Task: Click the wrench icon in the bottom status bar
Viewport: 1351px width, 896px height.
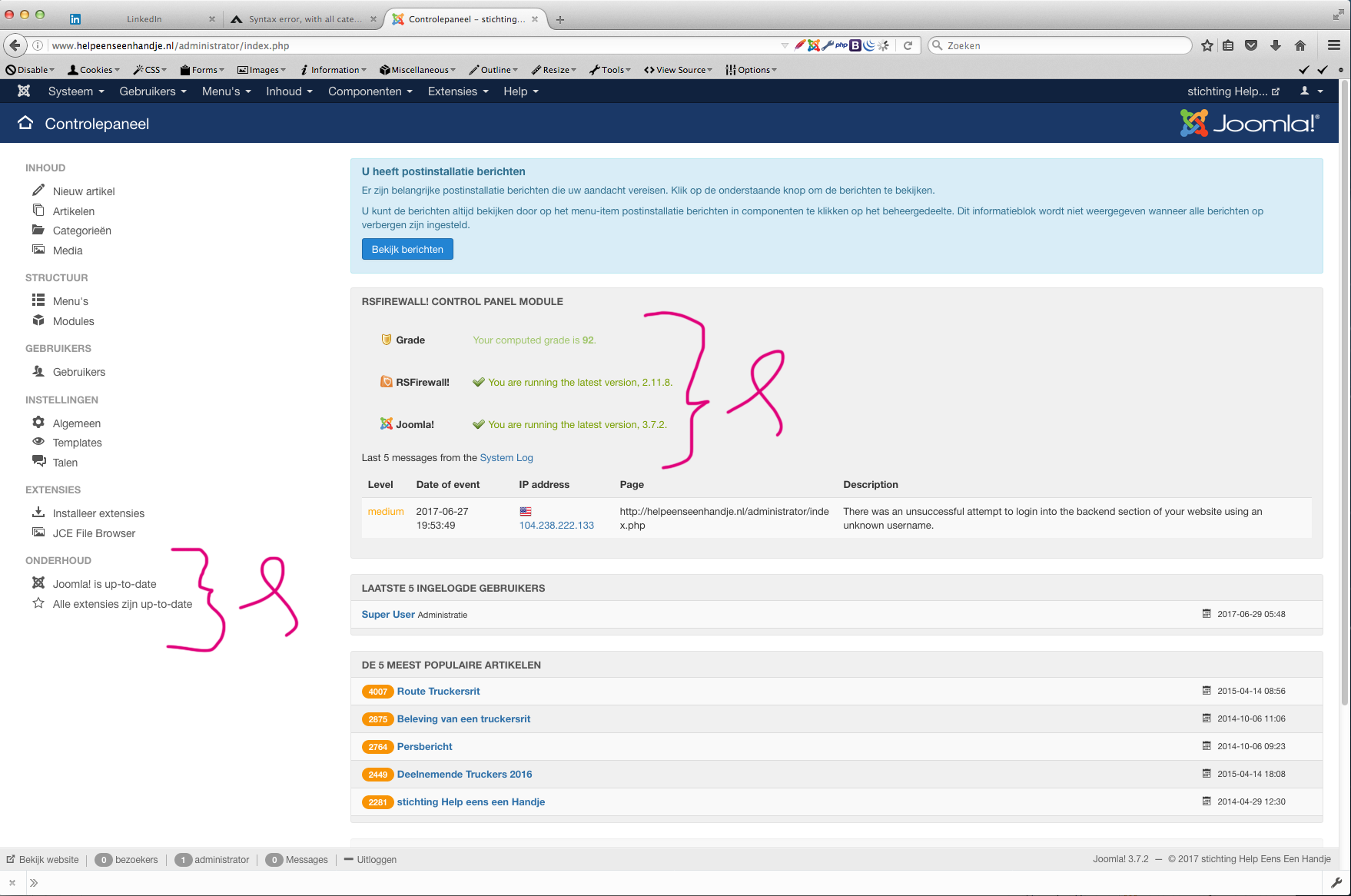Action: 1336,883
